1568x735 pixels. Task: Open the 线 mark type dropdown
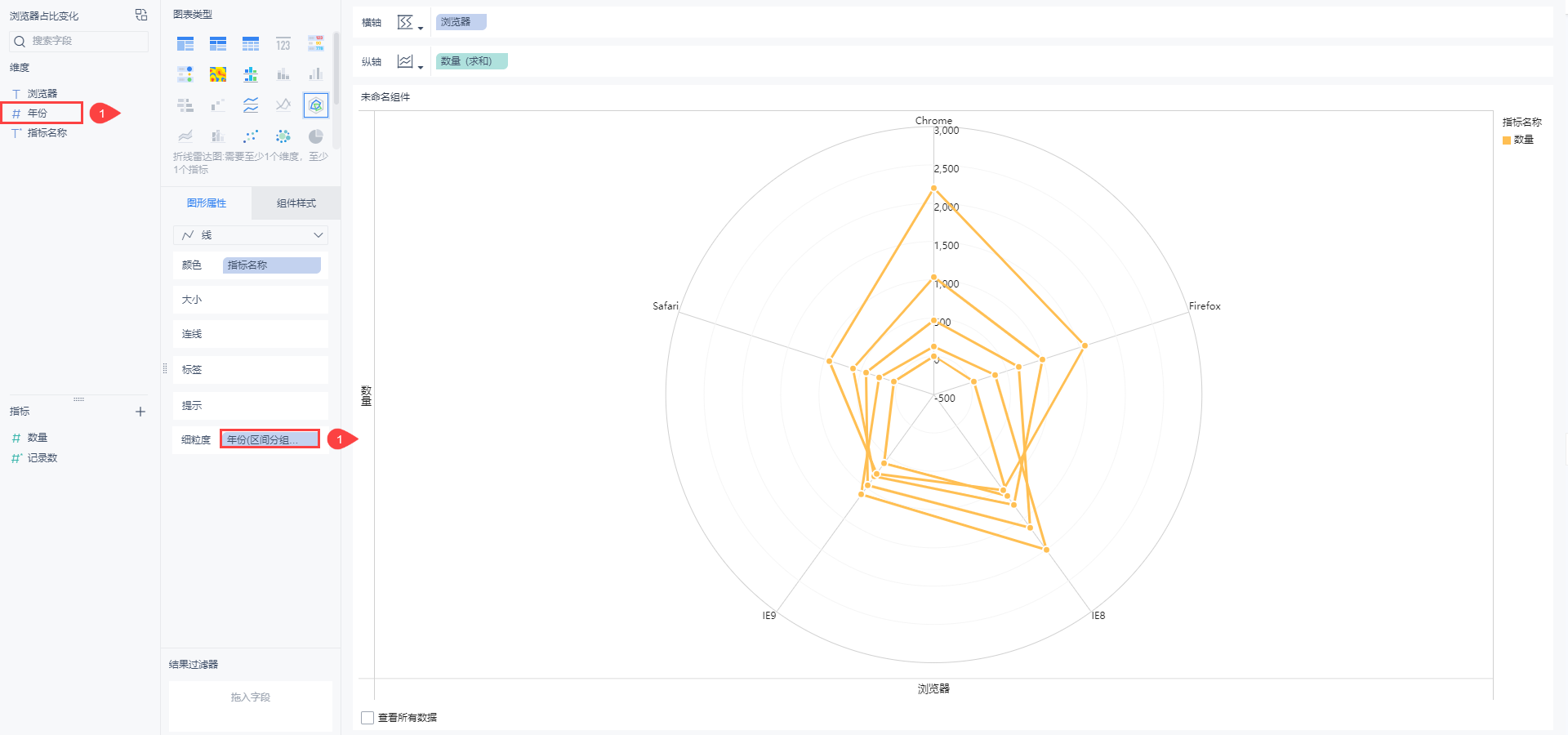coord(251,235)
